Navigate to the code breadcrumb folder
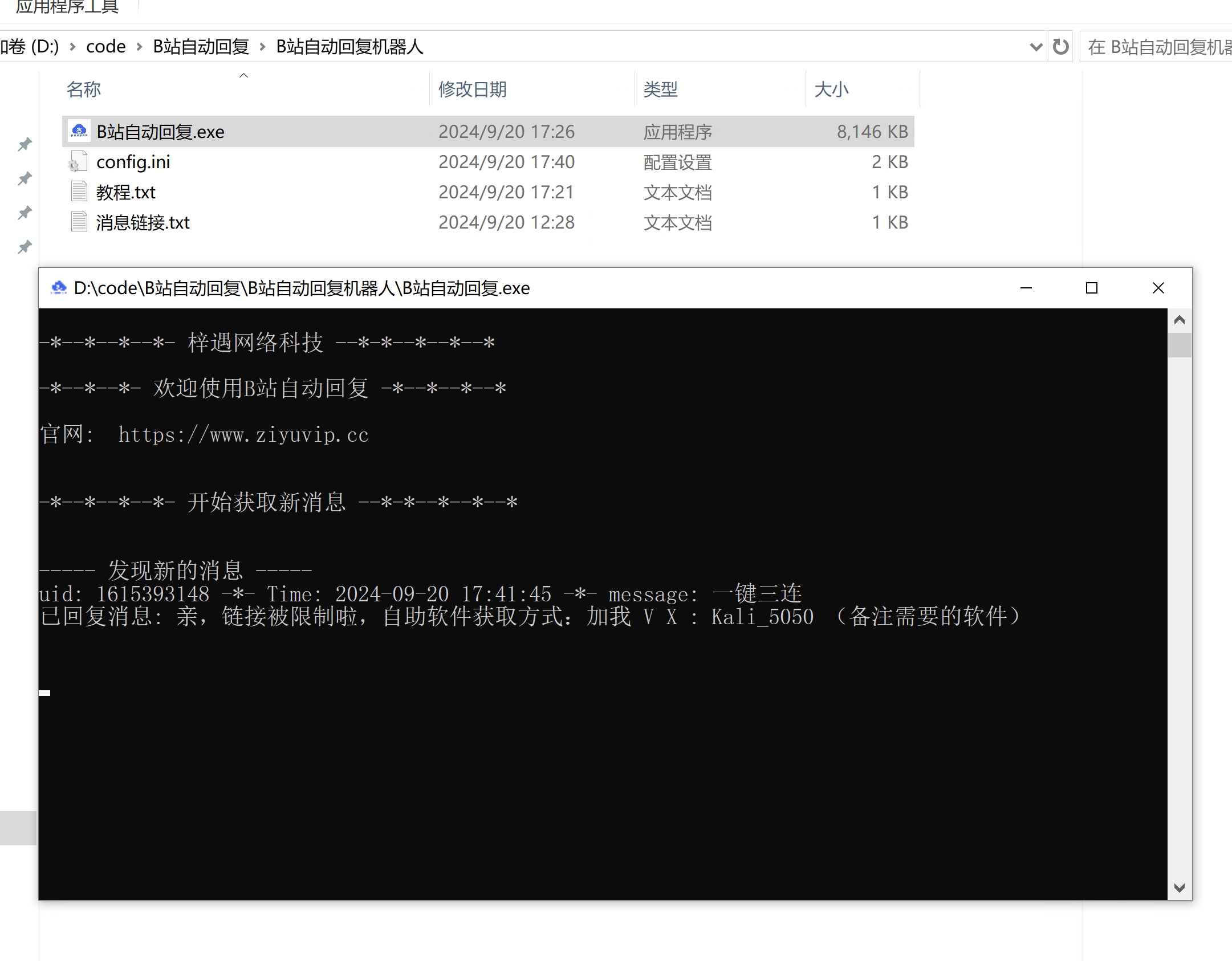Viewport: 1232px width, 961px height. pos(105,47)
